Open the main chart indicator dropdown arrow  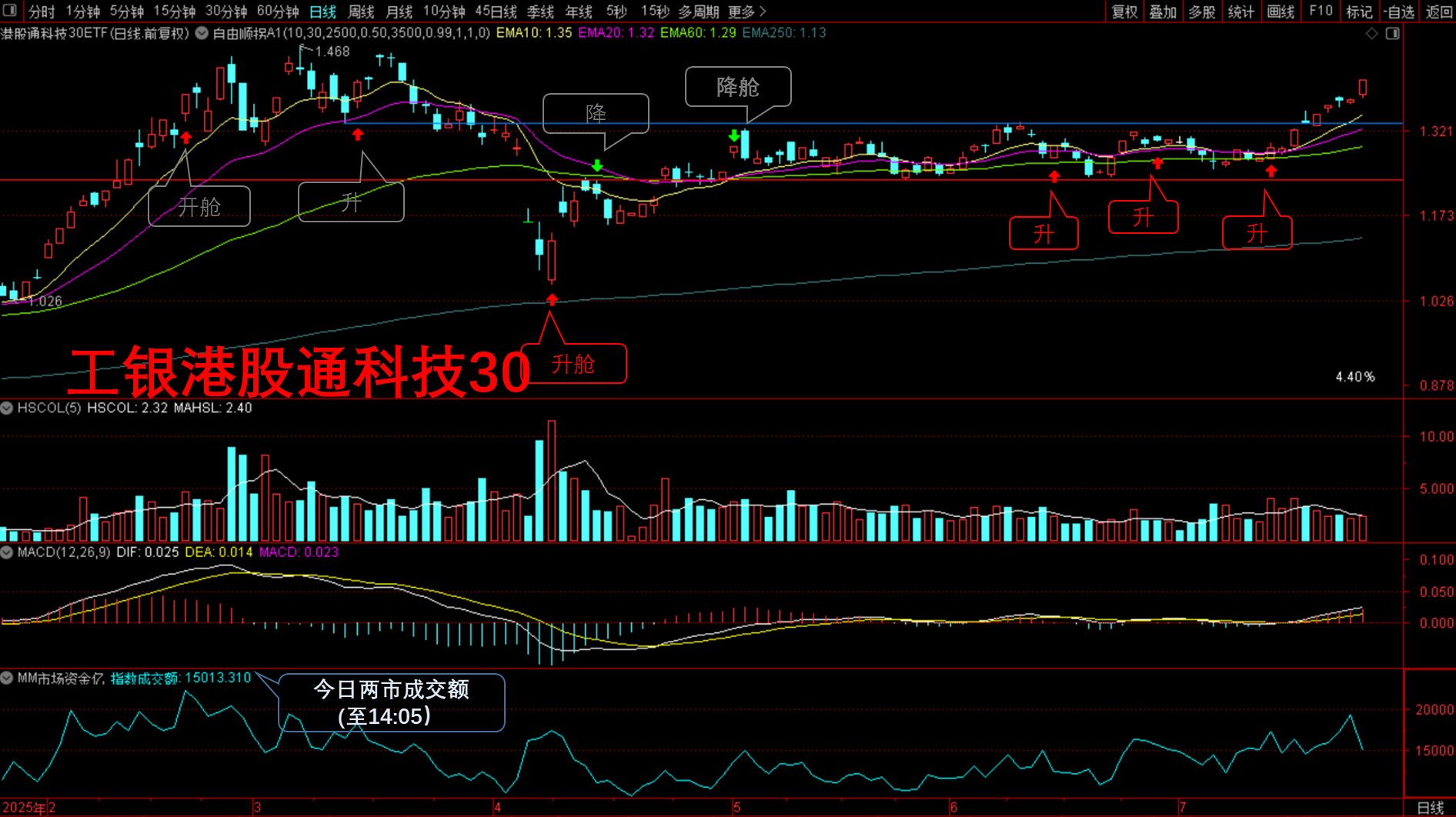202,33
